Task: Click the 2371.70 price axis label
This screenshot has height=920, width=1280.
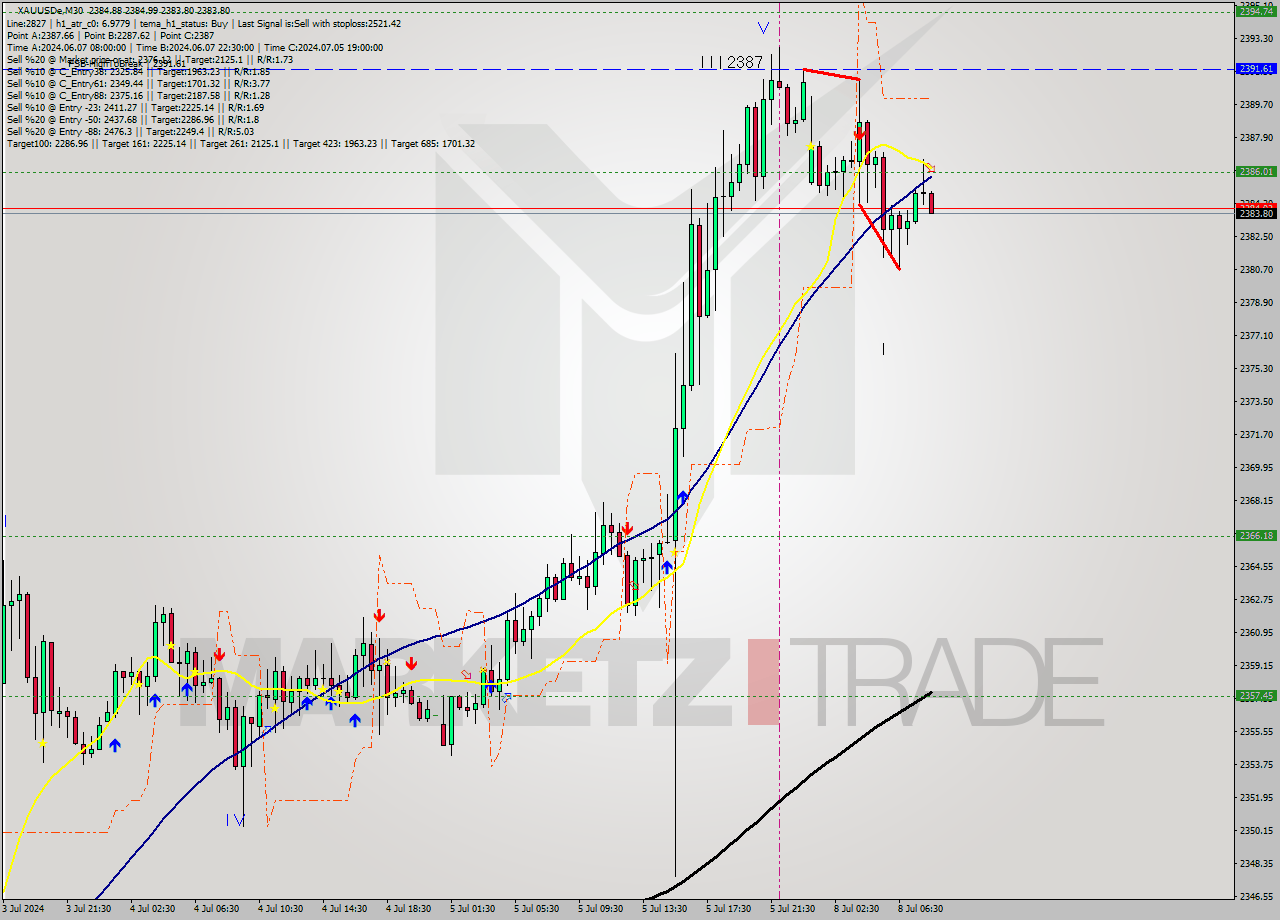Action: (x=1256, y=434)
